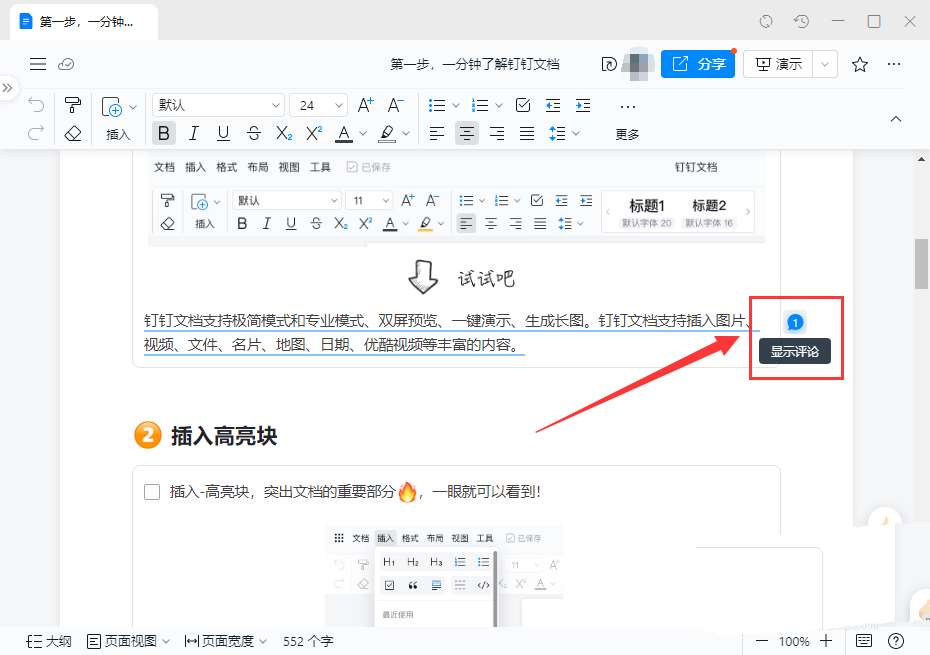Justify text in the top toolbar

click(527, 133)
